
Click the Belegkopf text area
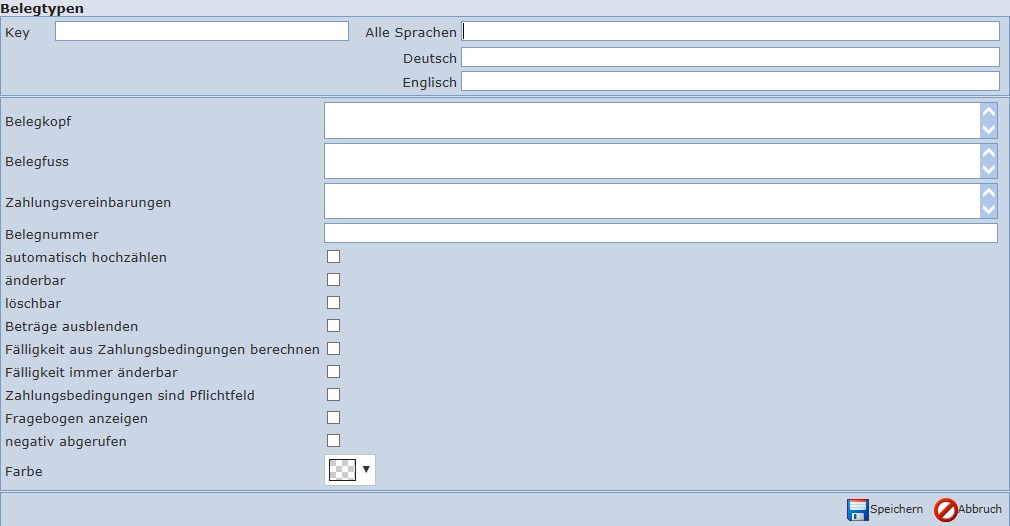pyautogui.click(x=651, y=121)
